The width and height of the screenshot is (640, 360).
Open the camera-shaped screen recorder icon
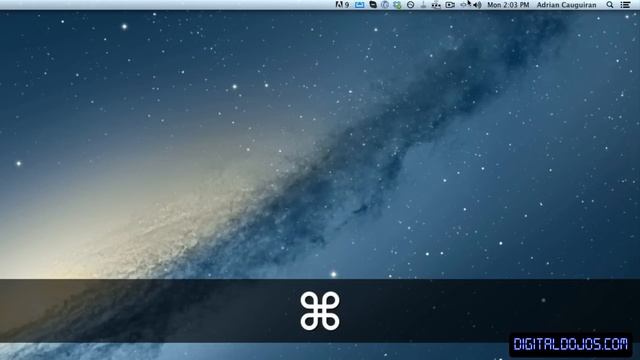(x=450, y=5)
